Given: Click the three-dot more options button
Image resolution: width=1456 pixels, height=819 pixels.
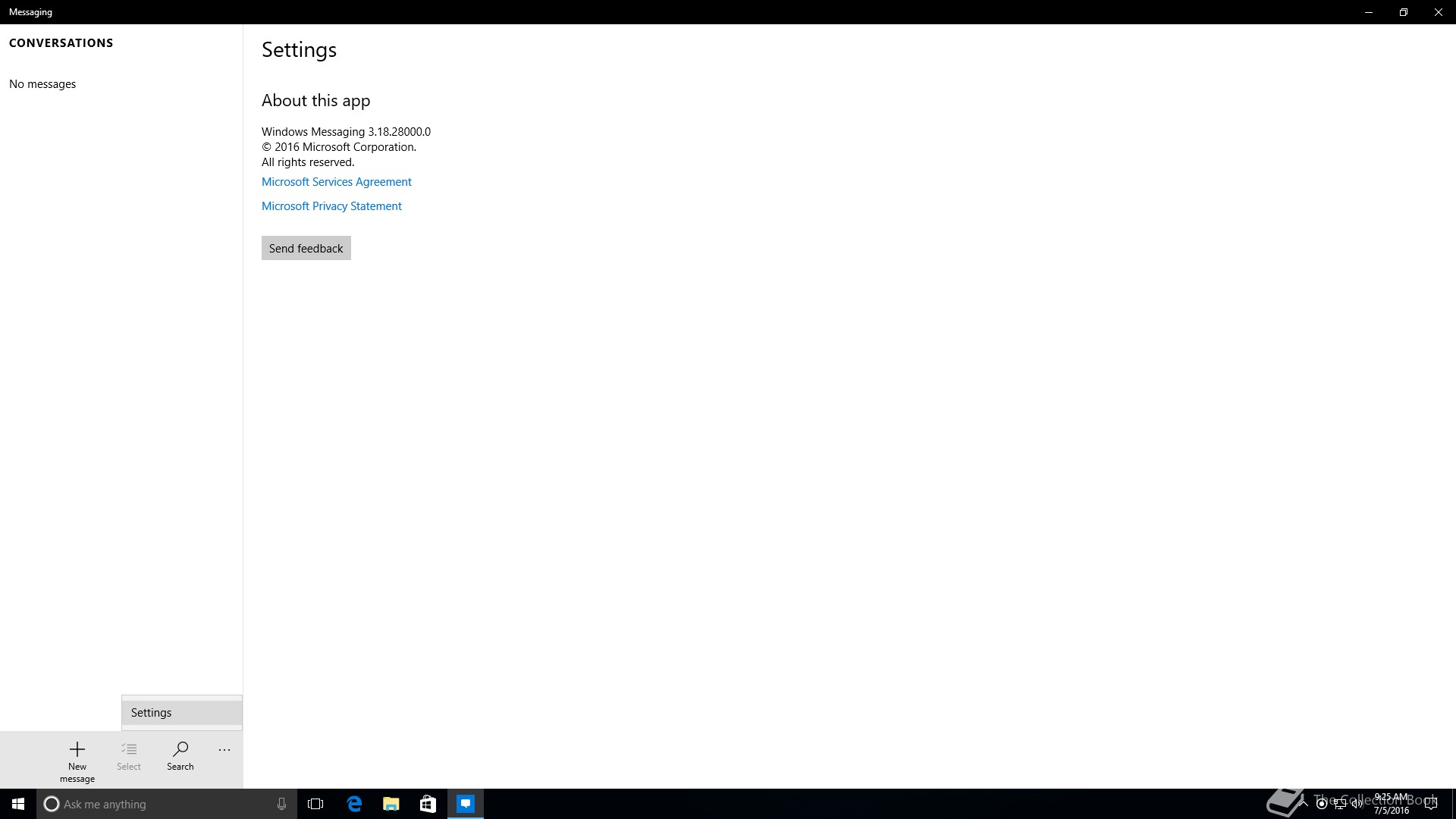Looking at the screenshot, I should pyautogui.click(x=224, y=750).
